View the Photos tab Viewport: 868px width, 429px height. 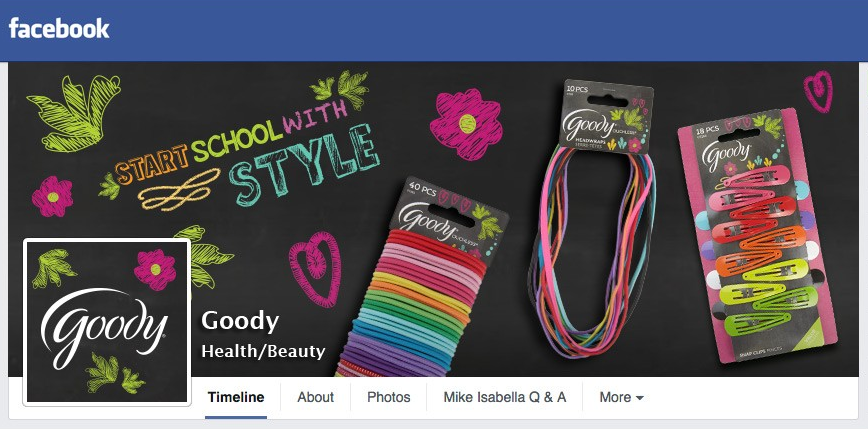(389, 397)
